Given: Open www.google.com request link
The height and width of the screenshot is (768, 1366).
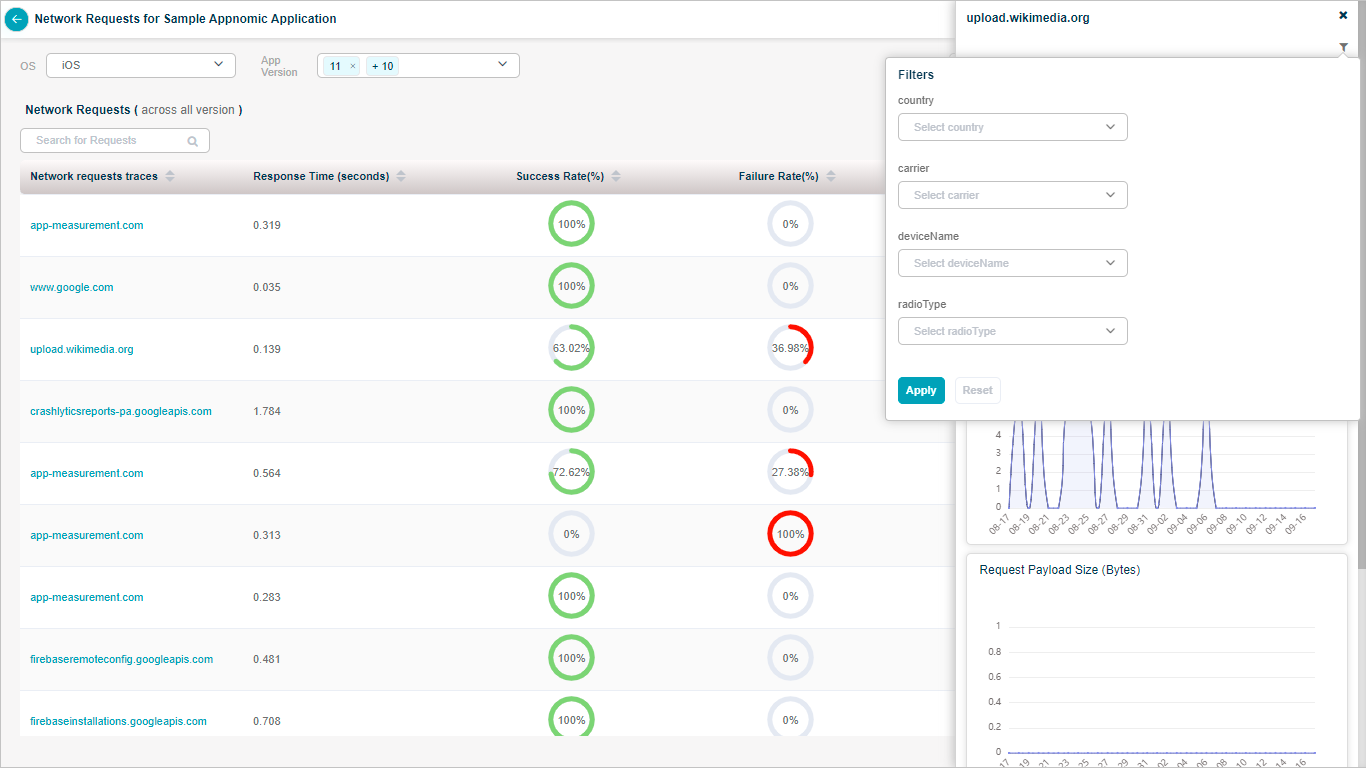Looking at the screenshot, I should [72, 287].
